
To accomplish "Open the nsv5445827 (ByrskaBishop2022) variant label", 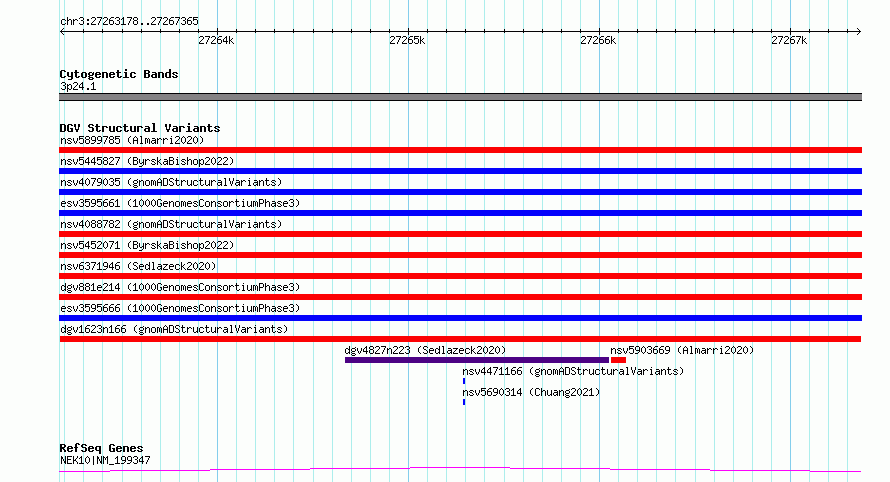I will (147, 161).
